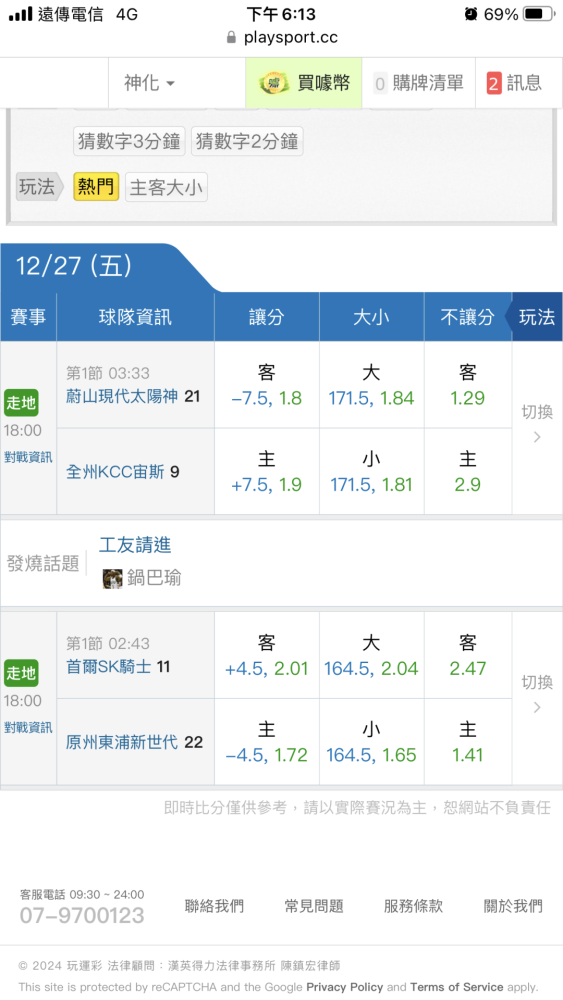Open the 購牌清單 tab
The height and width of the screenshot is (1000, 563).
(418, 83)
